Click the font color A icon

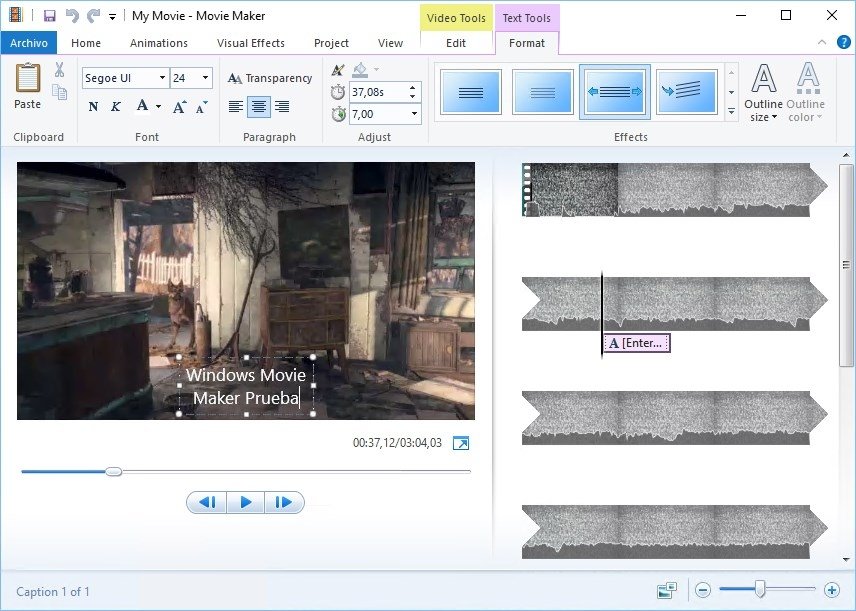pyautogui.click(x=142, y=105)
